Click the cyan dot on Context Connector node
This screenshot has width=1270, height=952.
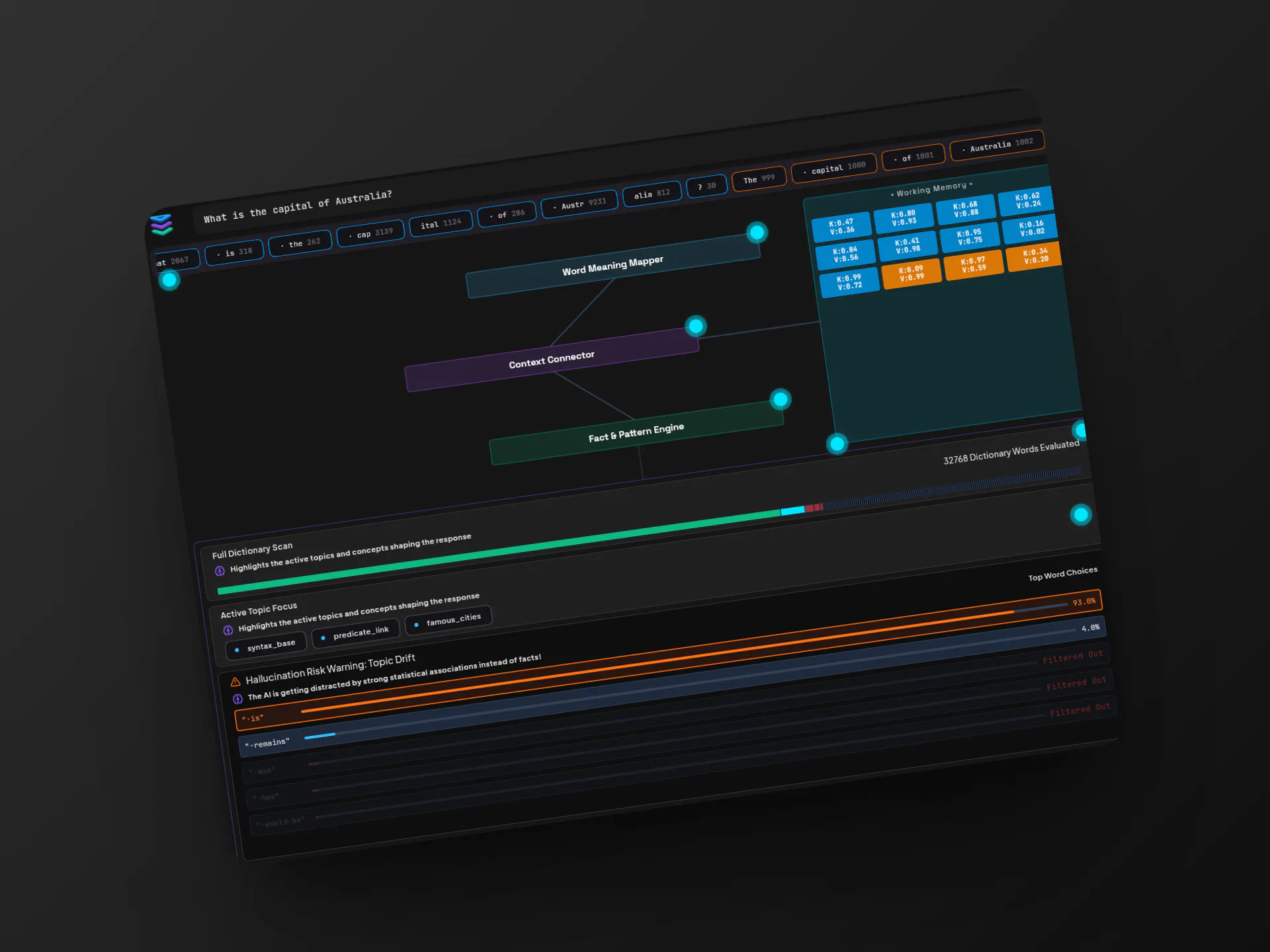[x=695, y=326]
